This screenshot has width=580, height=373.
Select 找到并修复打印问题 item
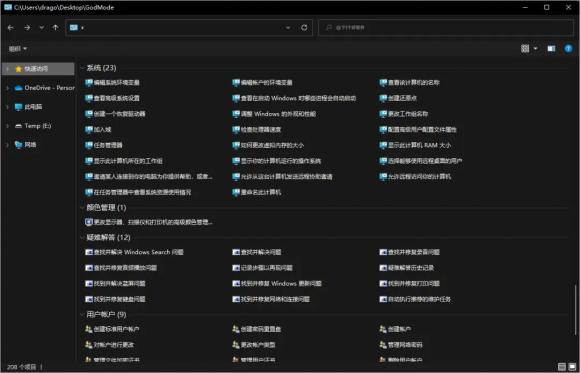click(409, 283)
